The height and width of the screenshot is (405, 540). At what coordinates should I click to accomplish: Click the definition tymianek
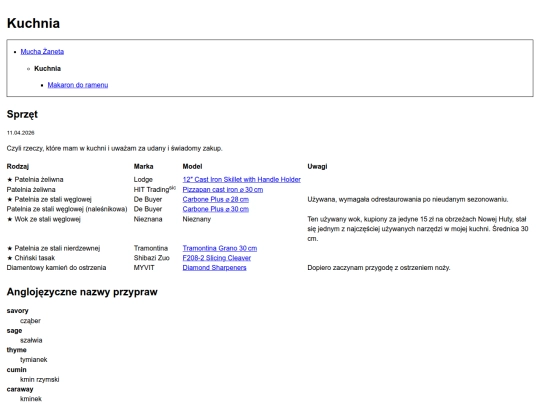point(34,360)
